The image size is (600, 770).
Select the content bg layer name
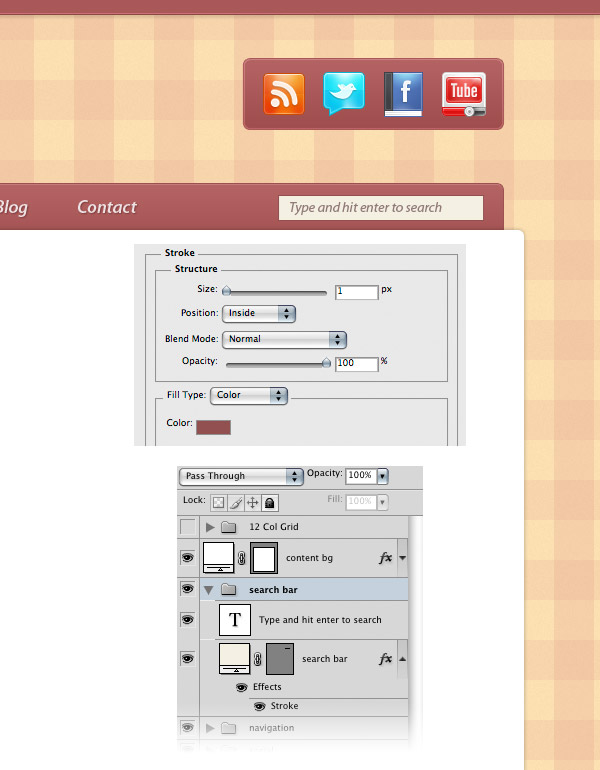(309, 558)
